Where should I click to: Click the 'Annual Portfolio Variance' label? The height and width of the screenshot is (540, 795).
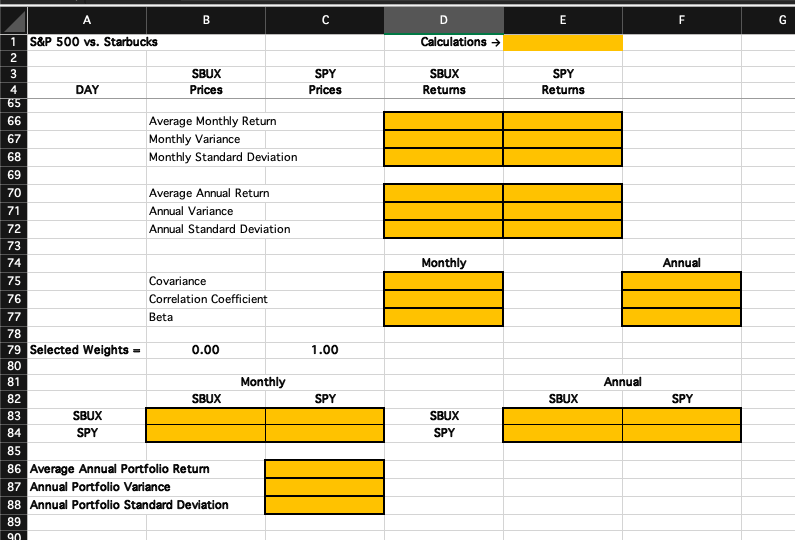[100, 487]
